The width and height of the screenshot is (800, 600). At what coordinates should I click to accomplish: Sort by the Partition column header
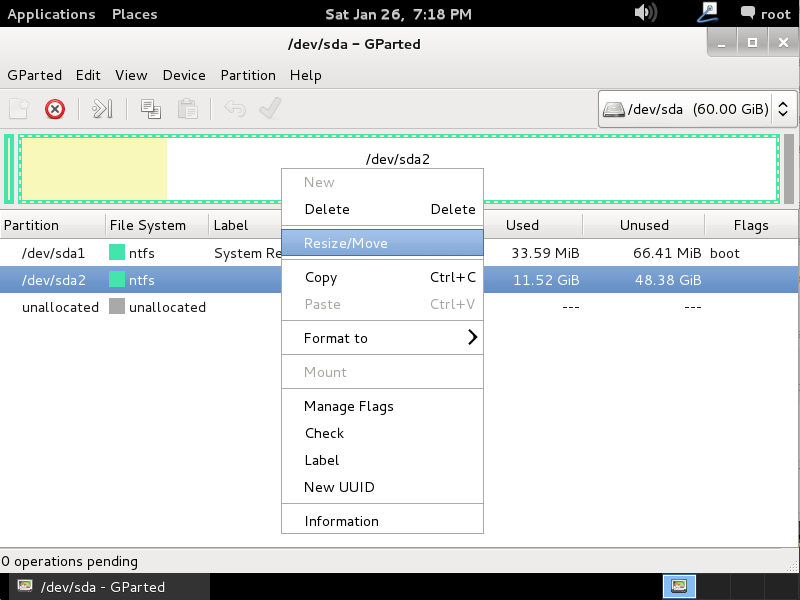coord(53,225)
